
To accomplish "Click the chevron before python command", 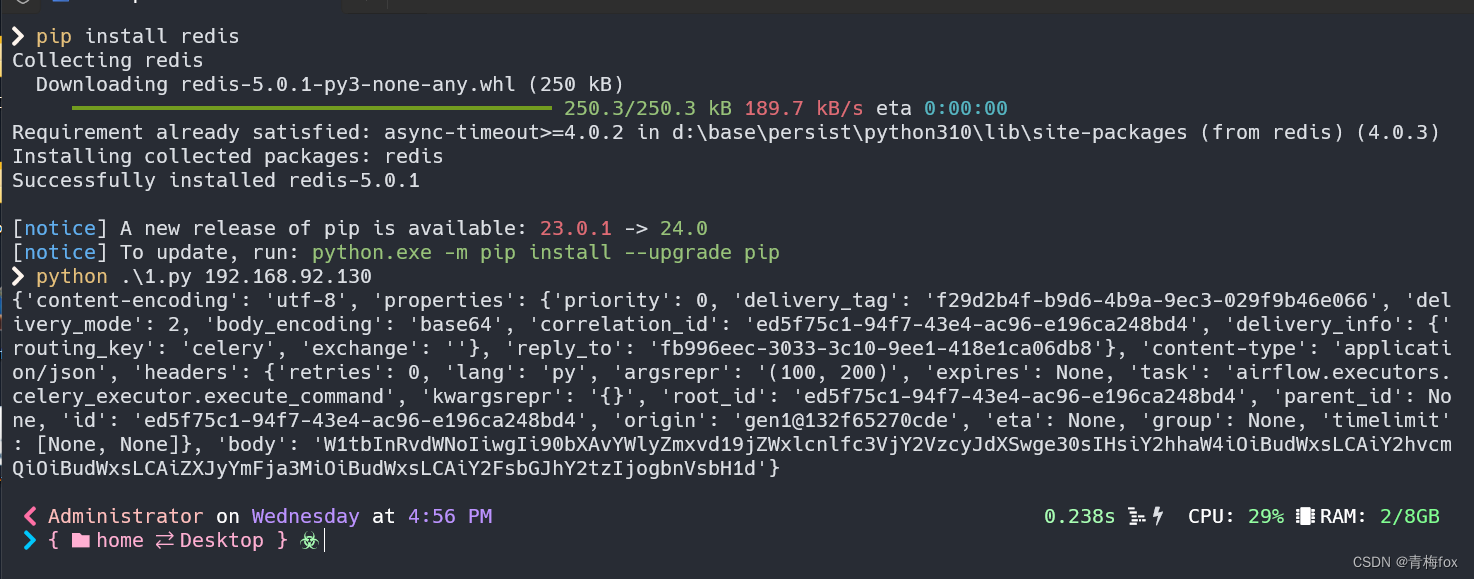I will click(x=18, y=276).
